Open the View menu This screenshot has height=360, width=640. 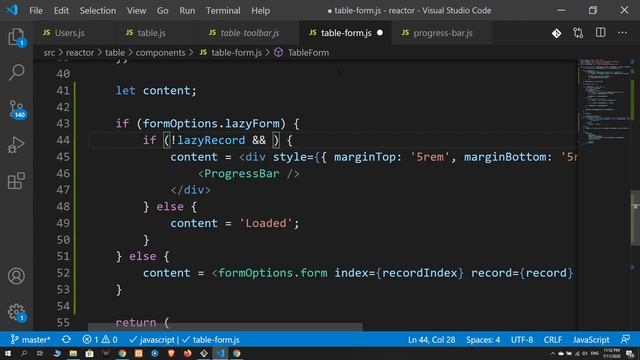click(136, 11)
